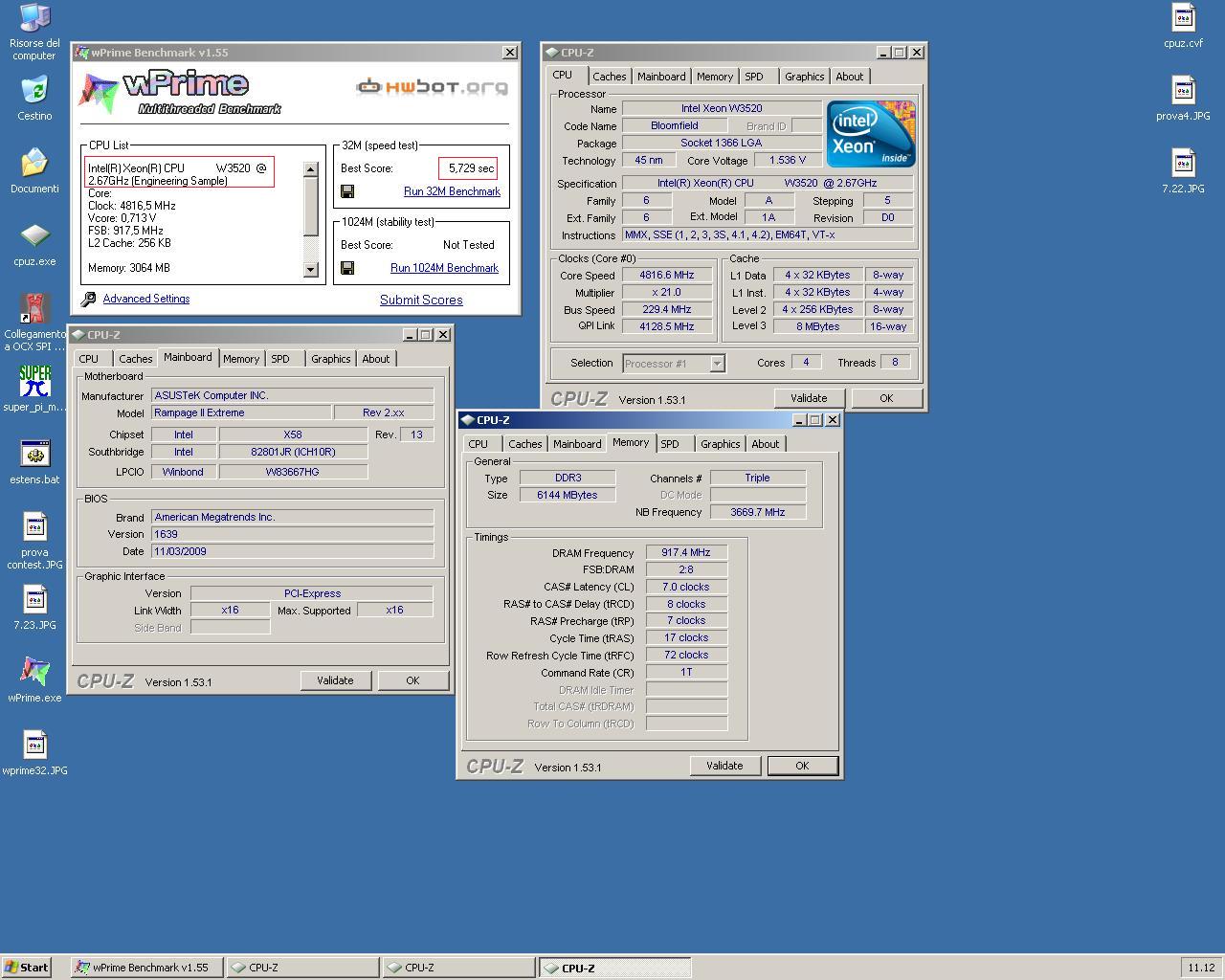Image resolution: width=1225 pixels, height=980 pixels.
Task: Open the Cestino recycle bin icon
Action: [x=34, y=99]
